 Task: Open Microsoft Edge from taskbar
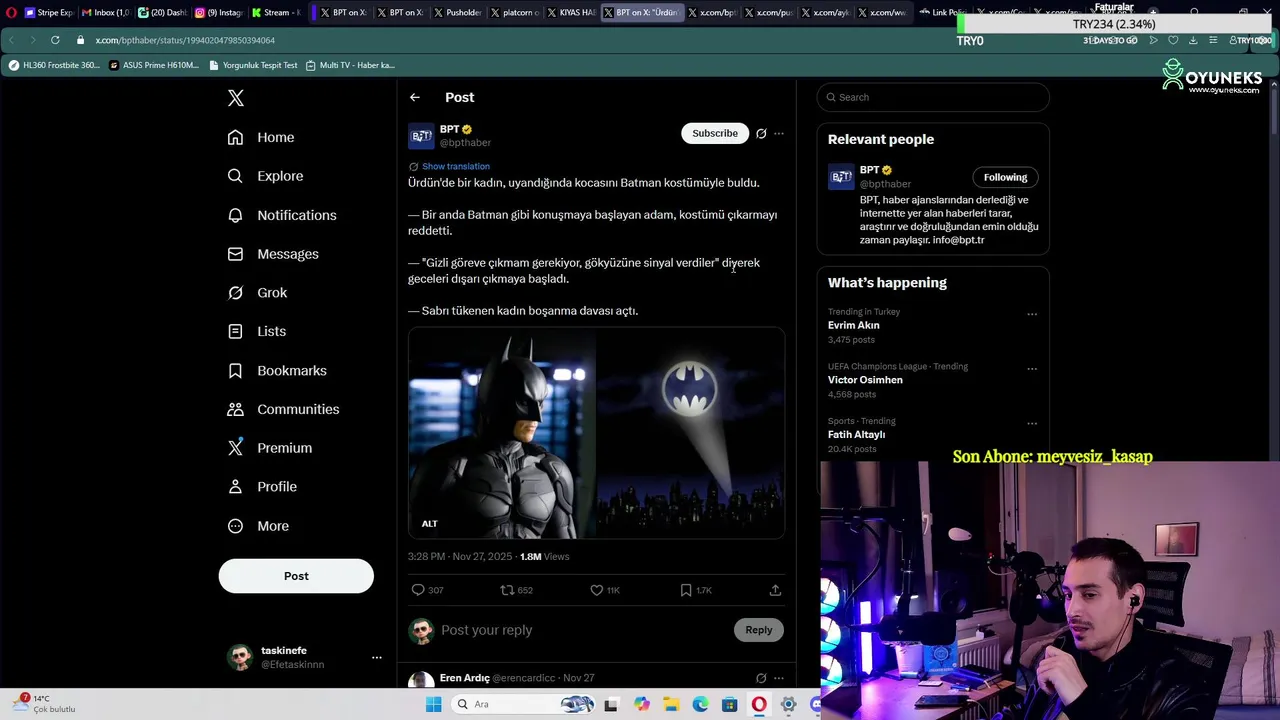tap(700, 704)
